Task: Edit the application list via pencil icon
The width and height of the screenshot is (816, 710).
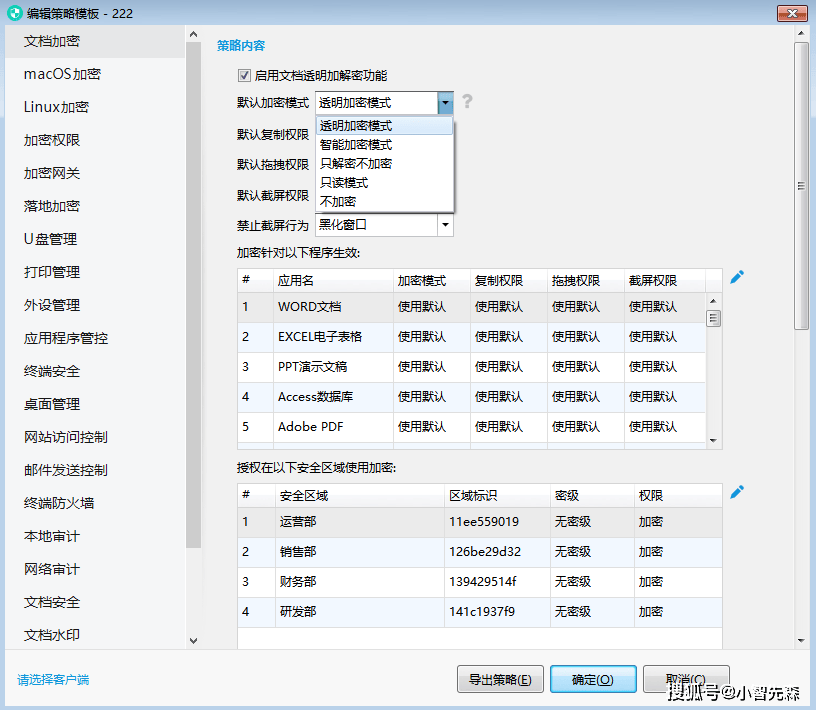Action: (737, 276)
